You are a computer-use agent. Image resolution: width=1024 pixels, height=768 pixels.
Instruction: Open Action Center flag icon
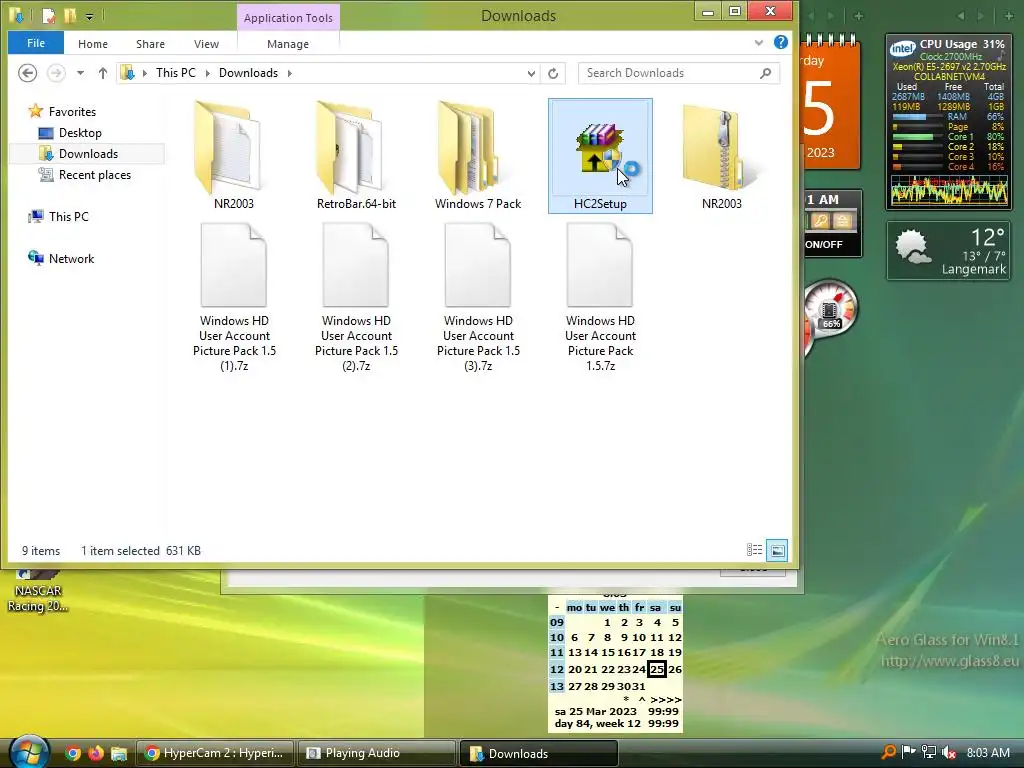pos(908,752)
